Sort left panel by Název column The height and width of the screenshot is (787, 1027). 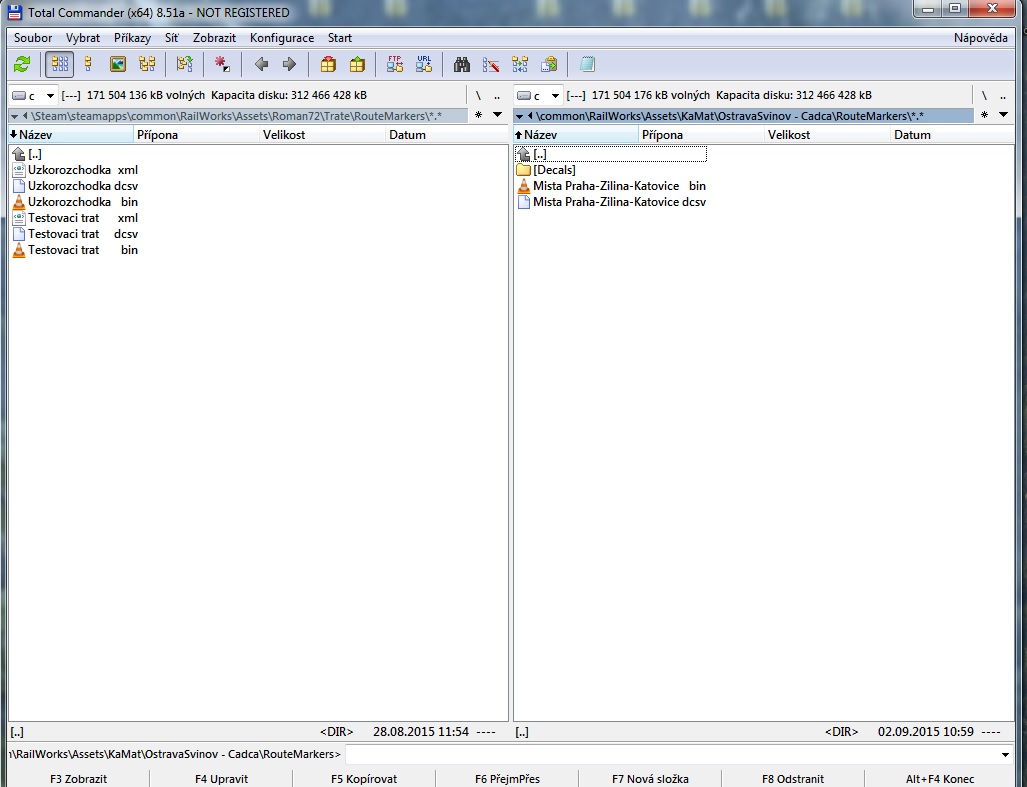tap(71, 135)
